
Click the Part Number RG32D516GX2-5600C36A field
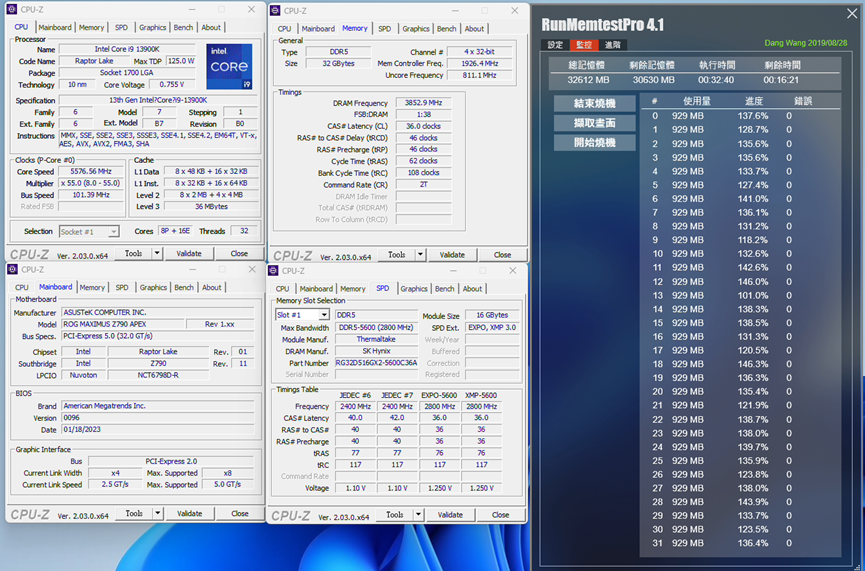tap(376, 362)
